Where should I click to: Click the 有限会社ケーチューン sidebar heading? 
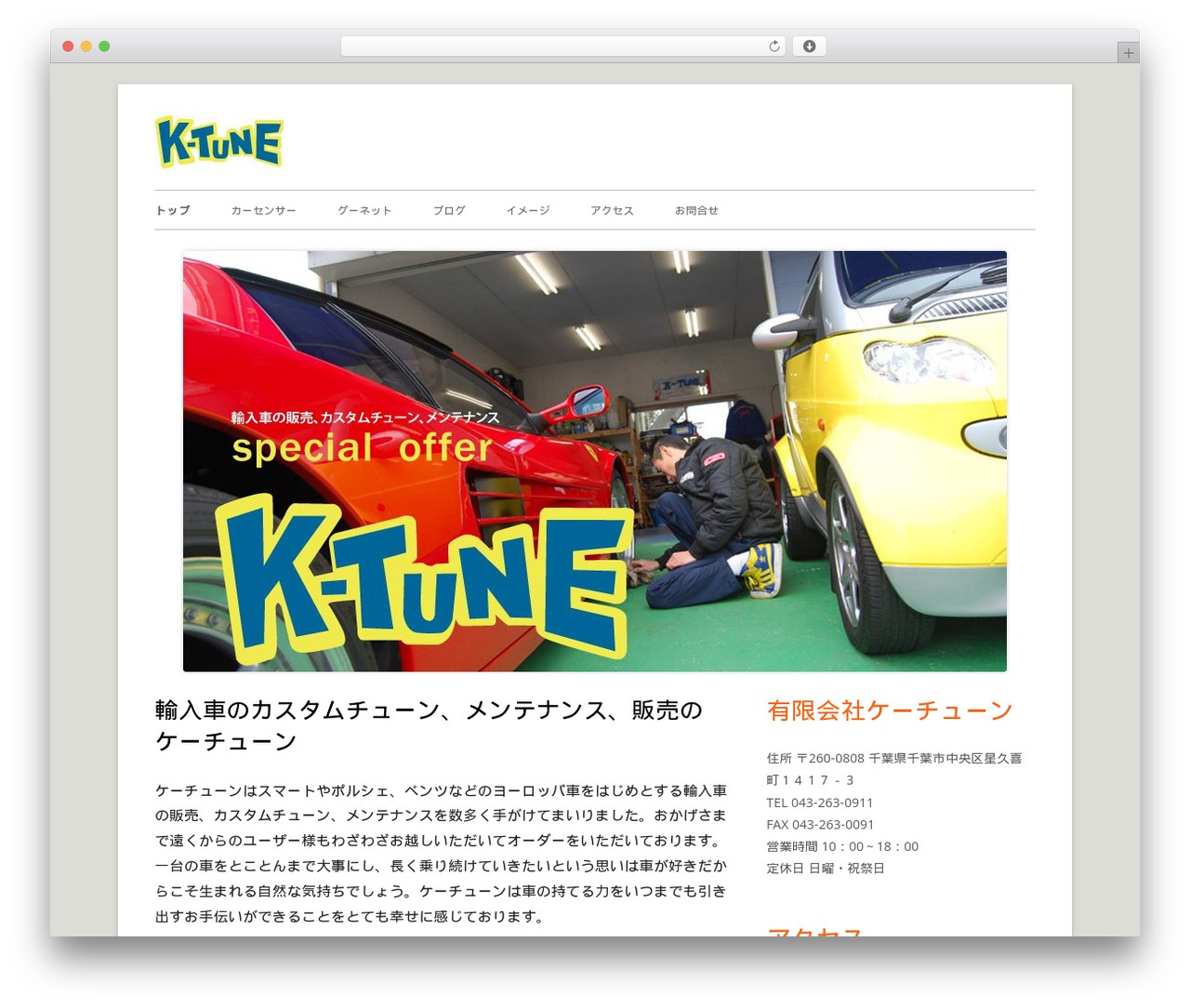point(890,710)
